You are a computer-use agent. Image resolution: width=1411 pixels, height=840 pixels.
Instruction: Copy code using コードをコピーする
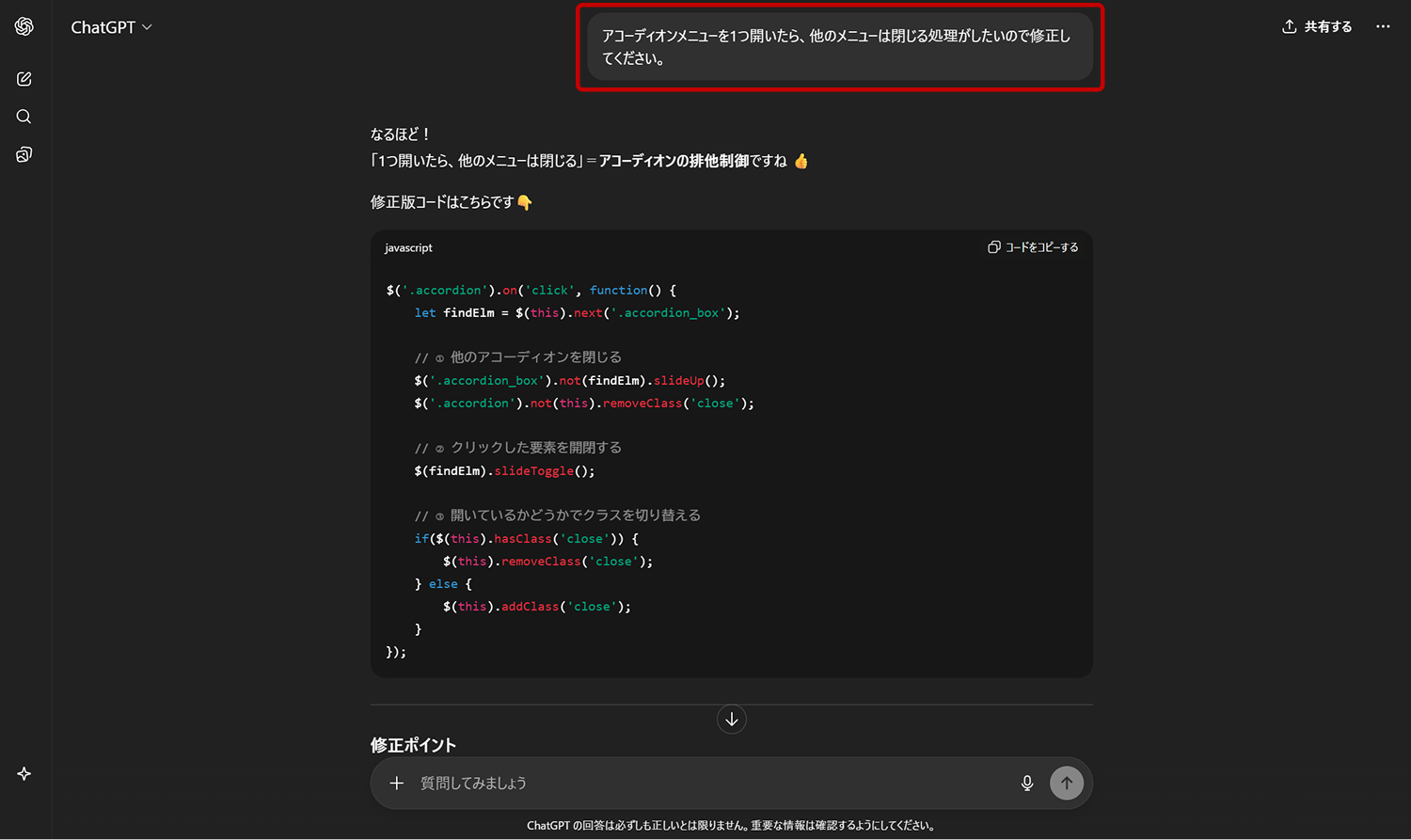point(1033,247)
